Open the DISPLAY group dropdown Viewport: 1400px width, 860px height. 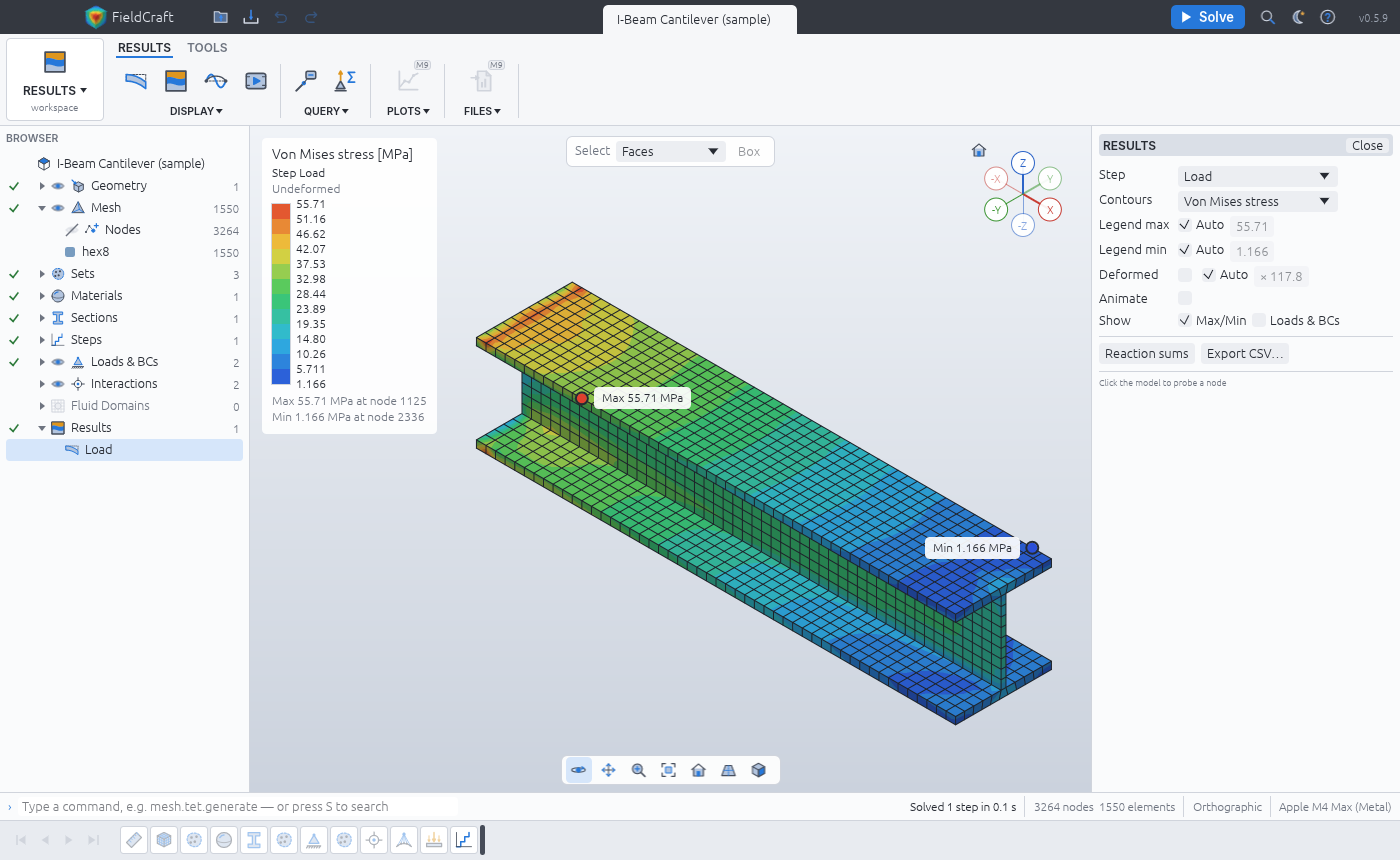click(196, 111)
